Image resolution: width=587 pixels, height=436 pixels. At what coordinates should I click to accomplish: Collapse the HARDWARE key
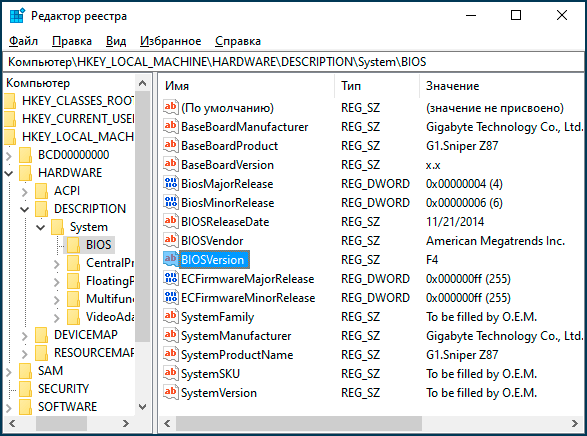9,173
